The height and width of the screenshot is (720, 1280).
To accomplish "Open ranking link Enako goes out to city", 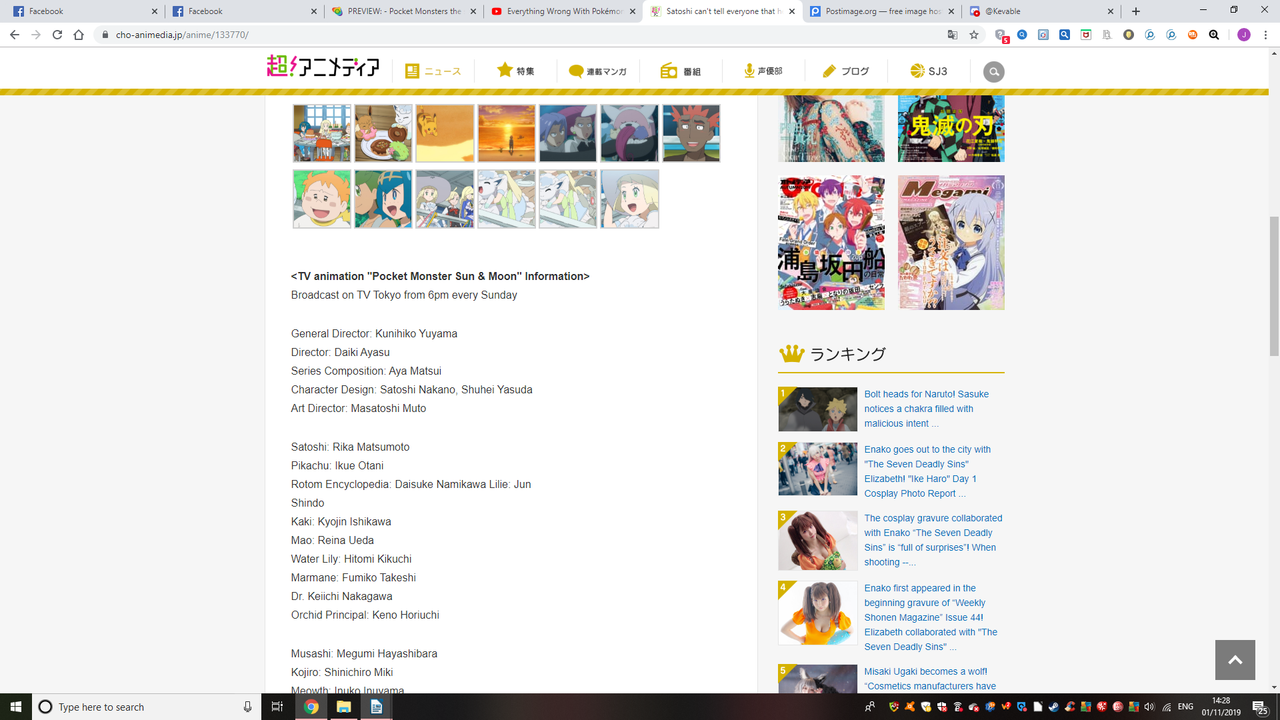I will point(928,471).
